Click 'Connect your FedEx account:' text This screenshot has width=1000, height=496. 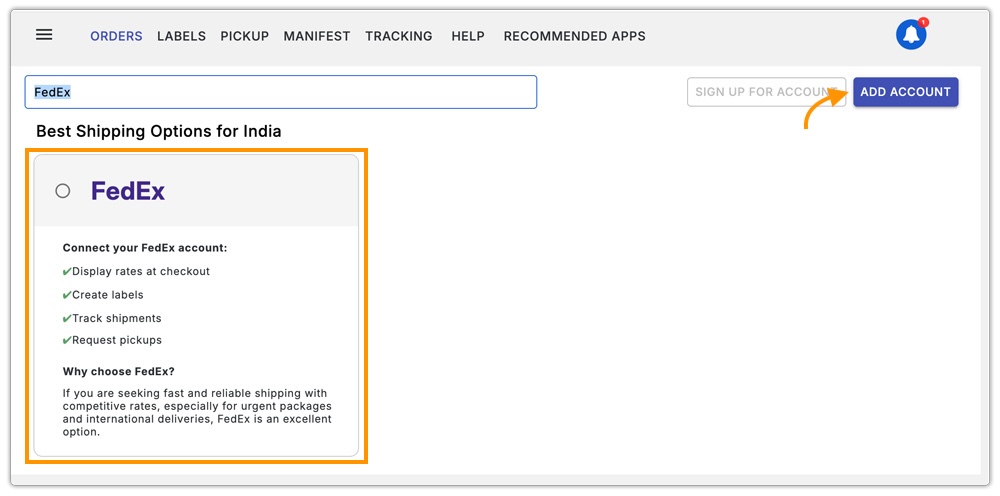point(145,248)
